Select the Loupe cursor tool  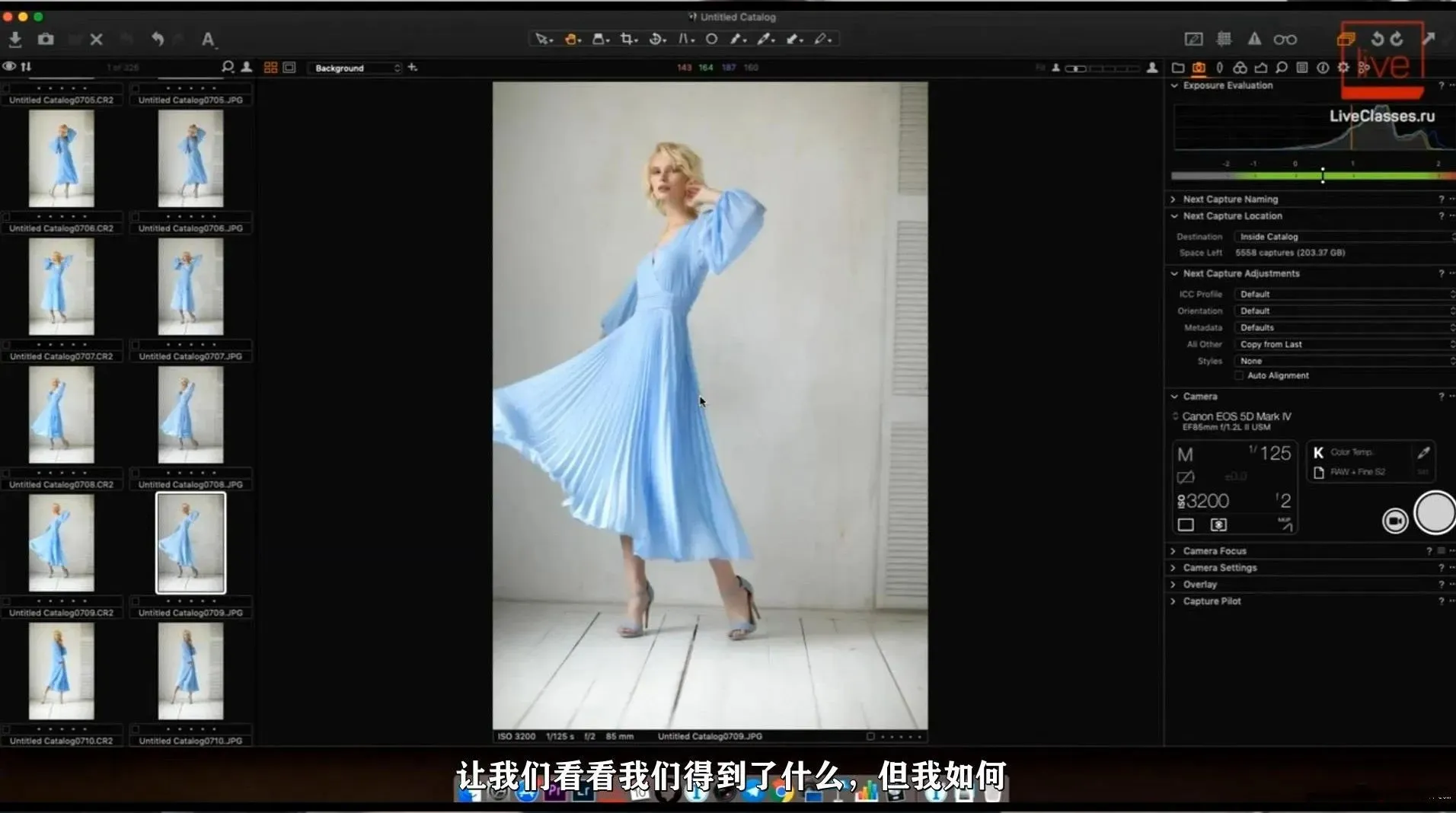point(601,39)
